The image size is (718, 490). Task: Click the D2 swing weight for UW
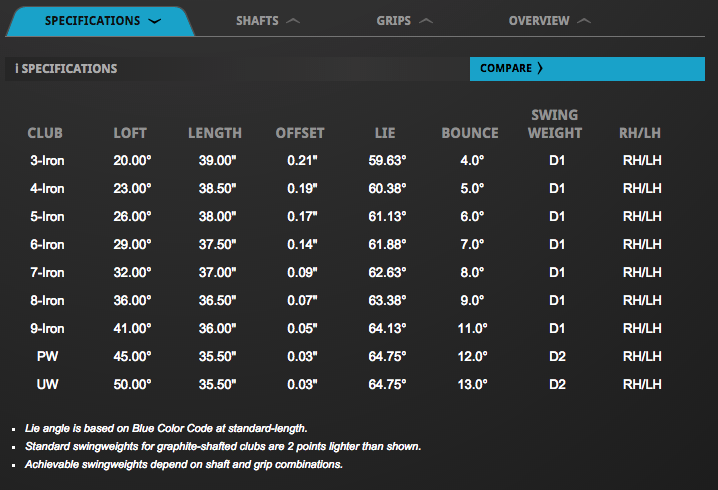pos(557,384)
